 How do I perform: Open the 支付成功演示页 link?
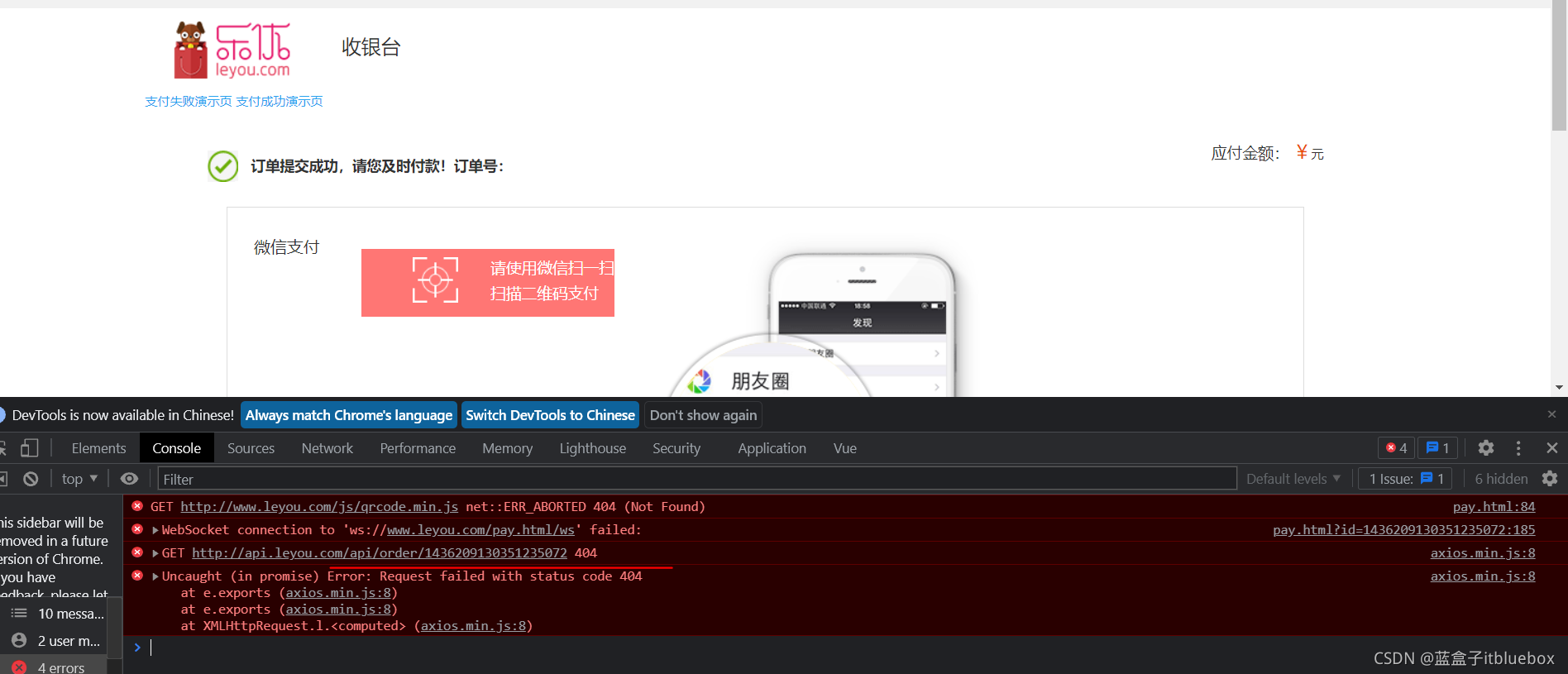coord(280,101)
